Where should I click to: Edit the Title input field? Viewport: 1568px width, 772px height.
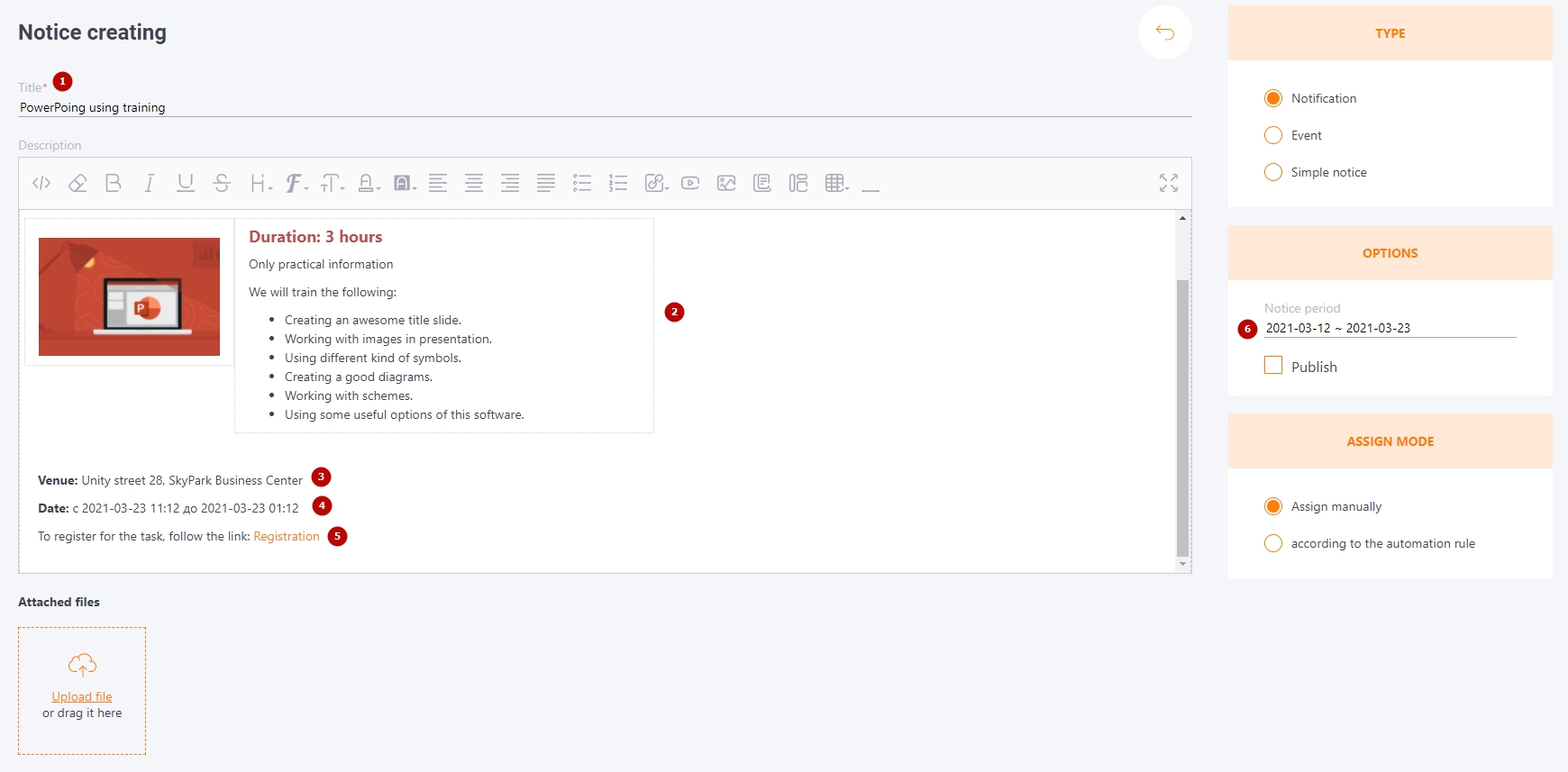pyautogui.click(x=605, y=107)
